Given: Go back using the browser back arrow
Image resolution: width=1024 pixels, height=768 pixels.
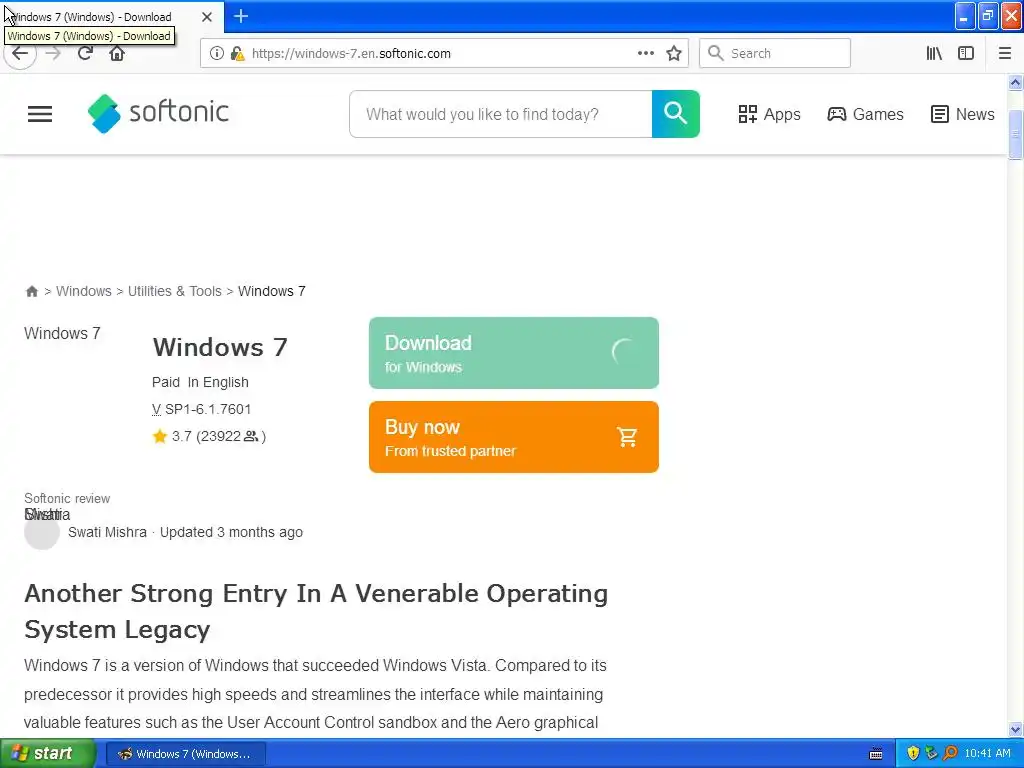Looking at the screenshot, I should [20, 54].
